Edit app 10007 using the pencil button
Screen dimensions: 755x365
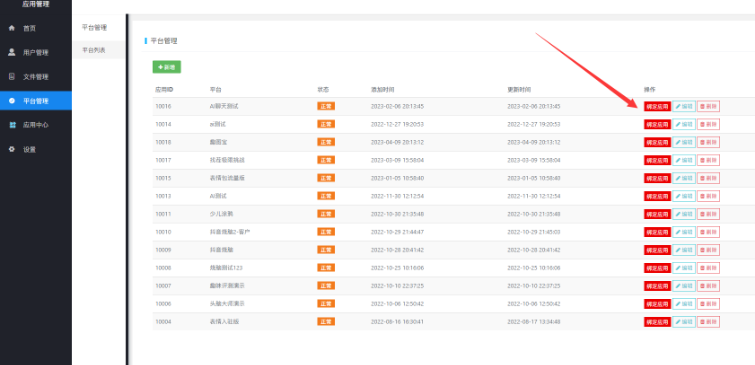pos(684,286)
